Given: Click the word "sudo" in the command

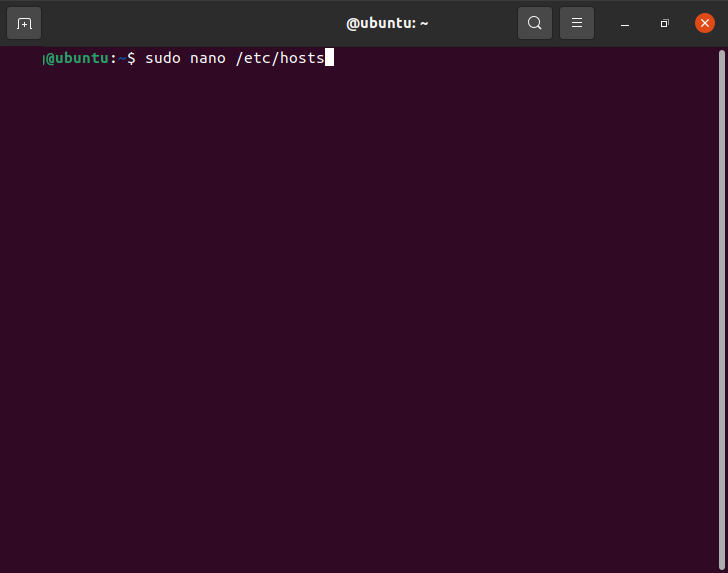Looking at the screenshot, I should [163, 58].
